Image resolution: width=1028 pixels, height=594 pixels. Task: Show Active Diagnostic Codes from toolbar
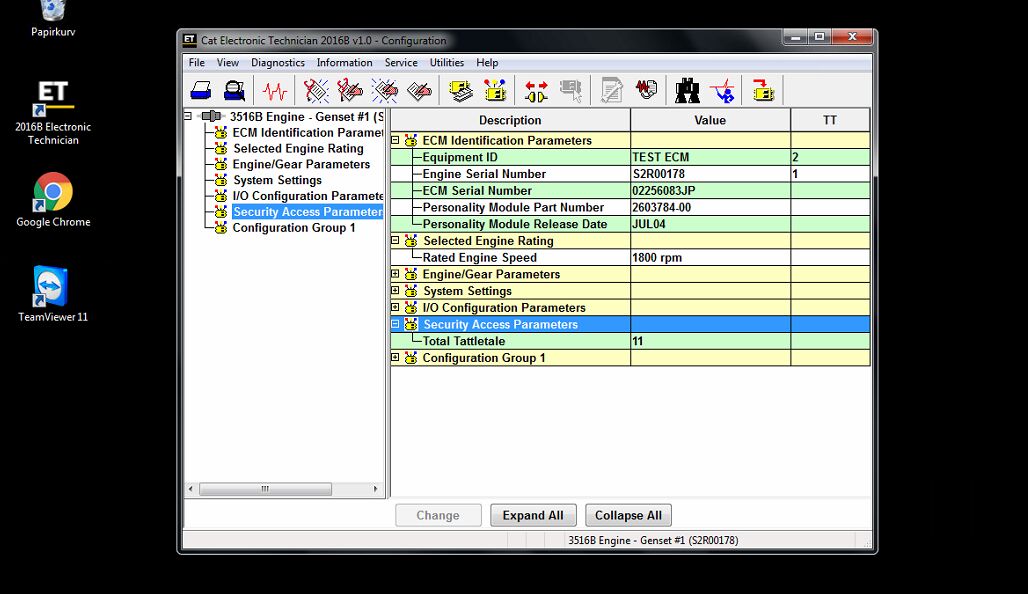point(315,90)
